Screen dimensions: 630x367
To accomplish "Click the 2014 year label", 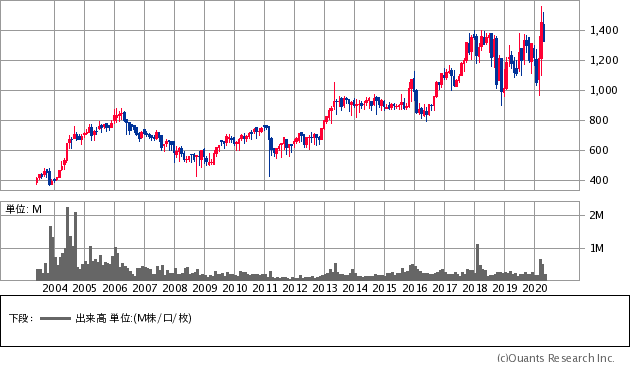I will [354, 288].
